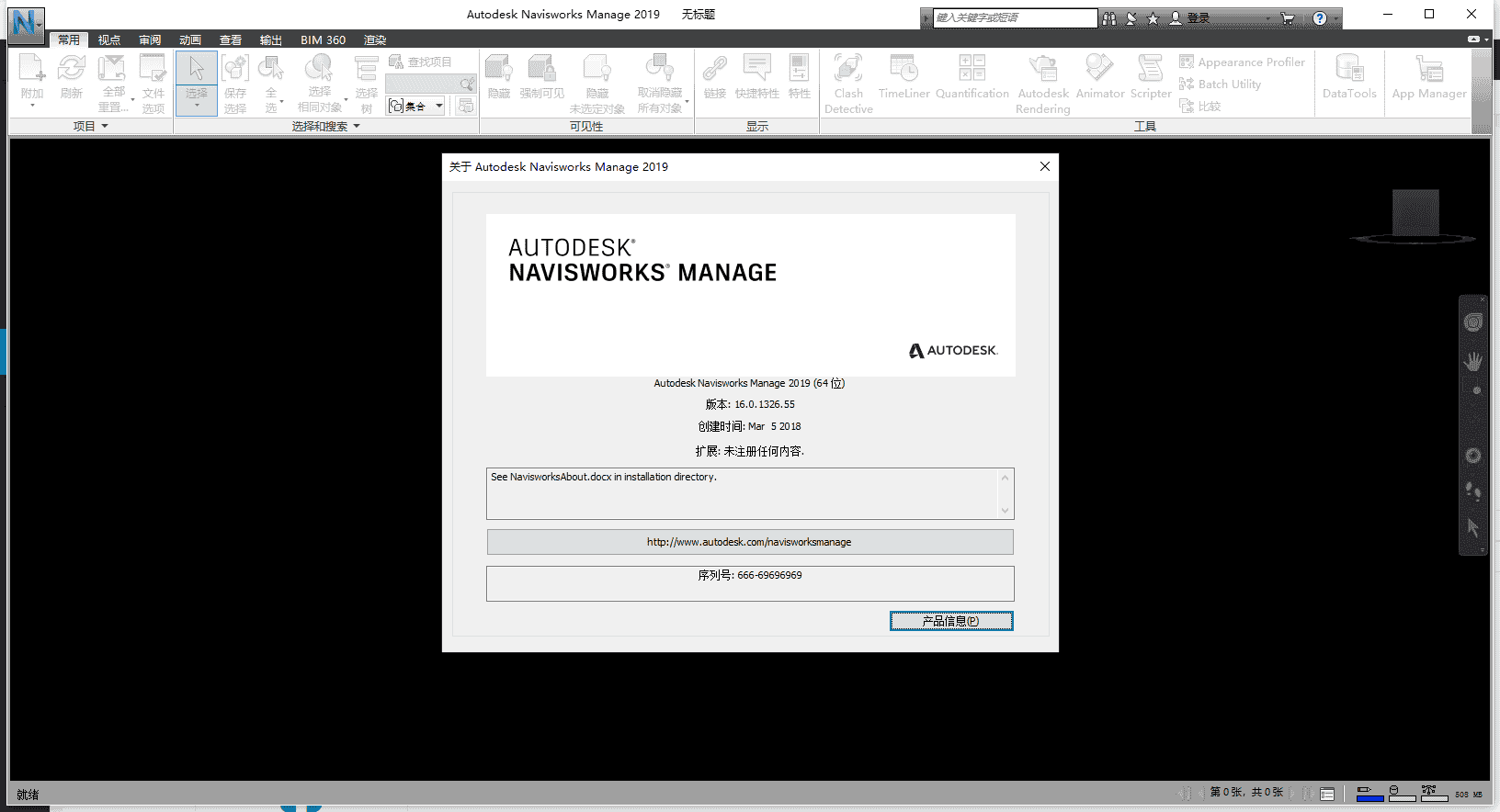The width and height of the screenshot is (1500, 812).
Task: Click the 产品信息(P) button
Action: pyautogui.click(x=950, y=621)
